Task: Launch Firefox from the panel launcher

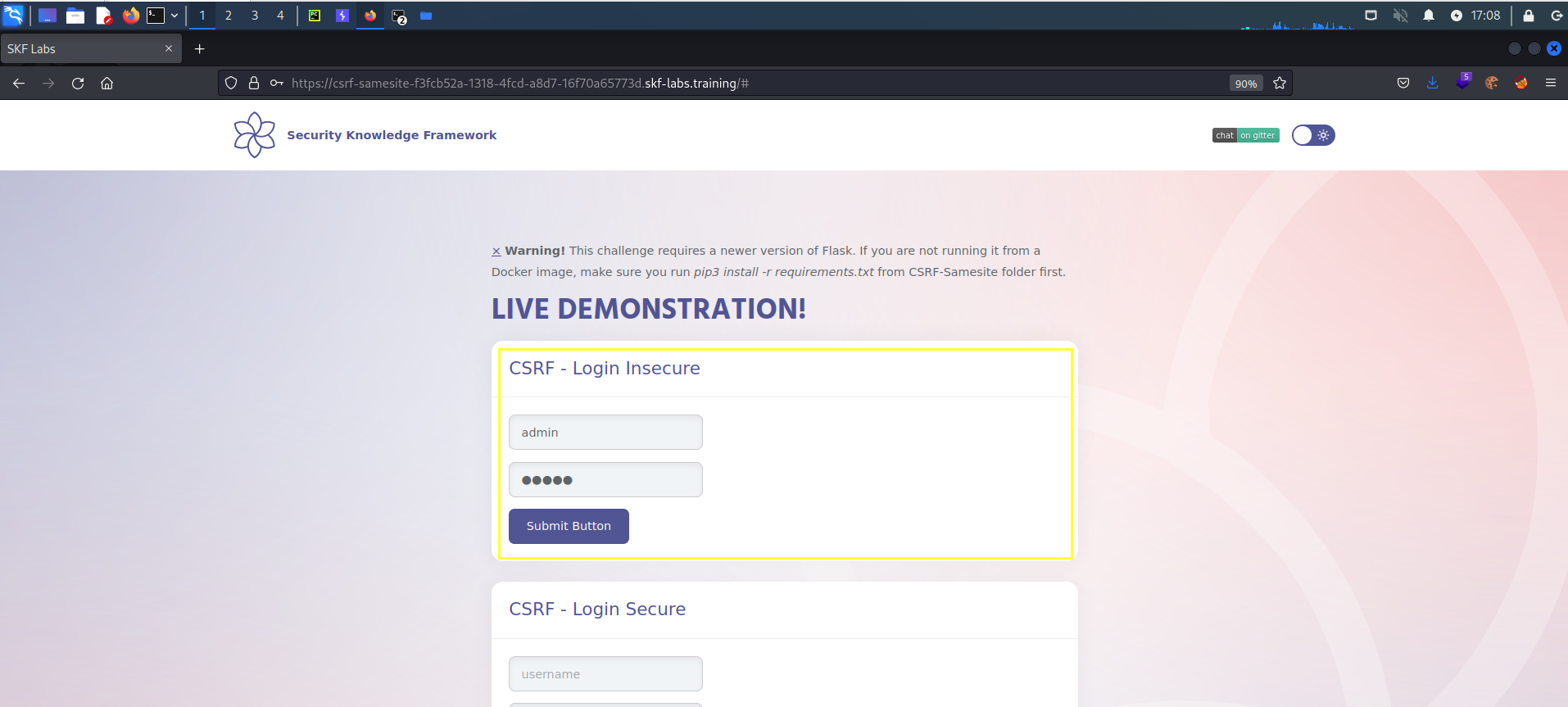Action: coord(130,16)
